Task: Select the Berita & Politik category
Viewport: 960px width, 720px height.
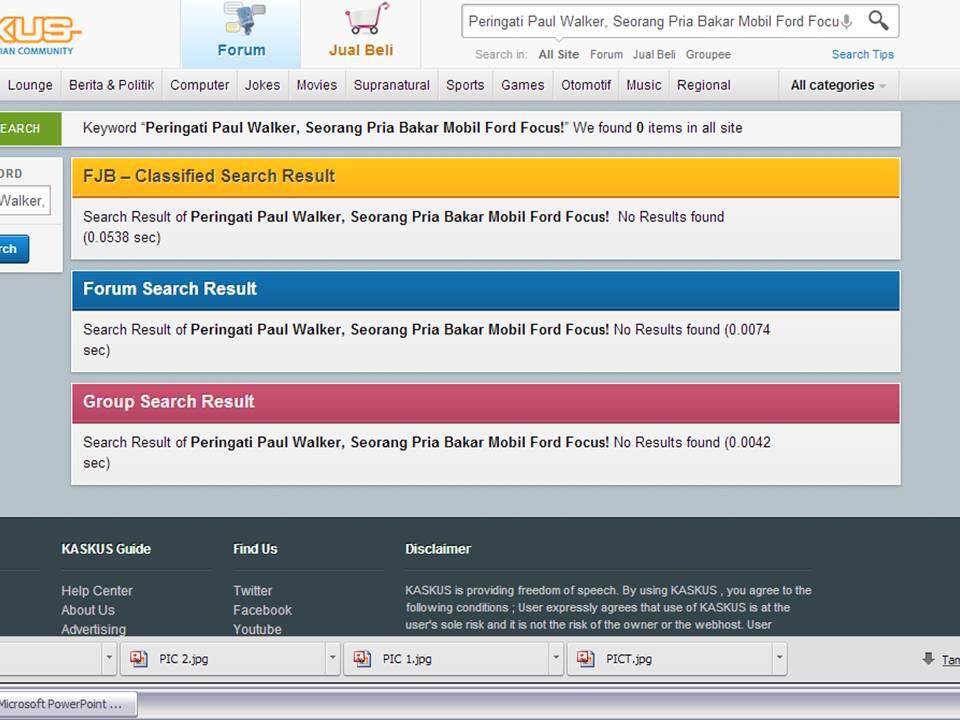Action: click(111, 85)
